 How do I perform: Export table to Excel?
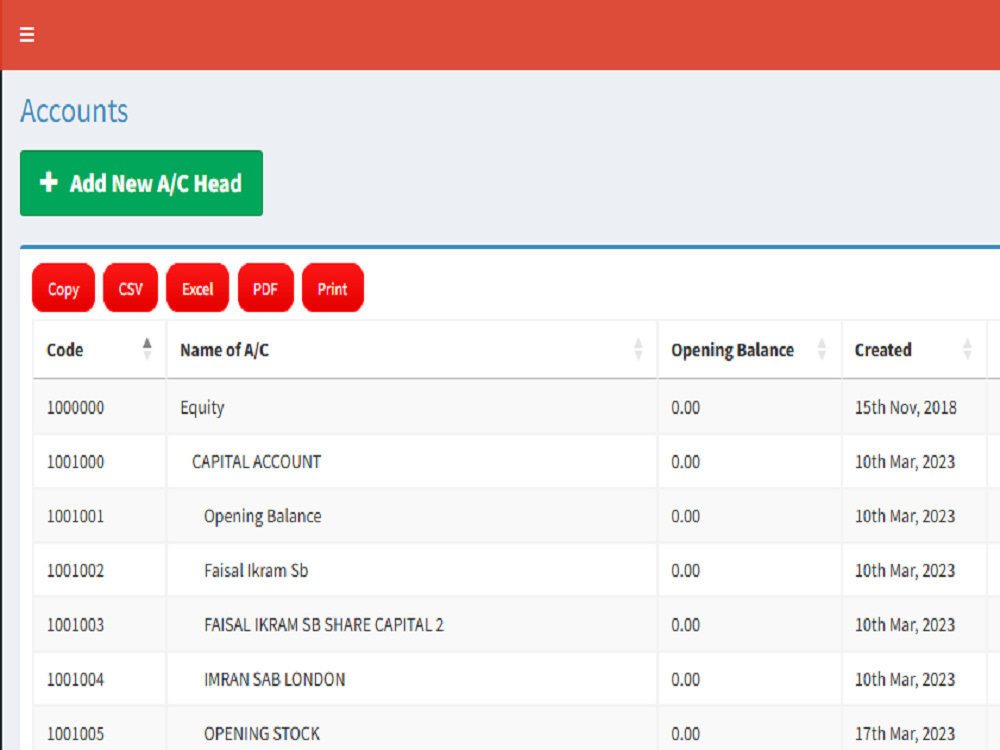197,288
